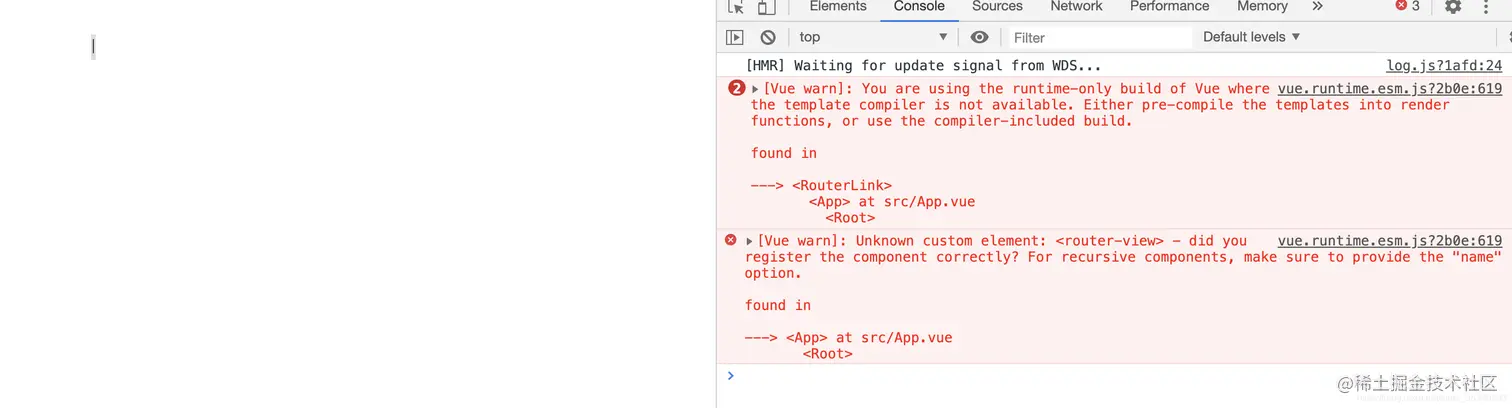Click the error icon beside router-view warning

pos(730,240)
